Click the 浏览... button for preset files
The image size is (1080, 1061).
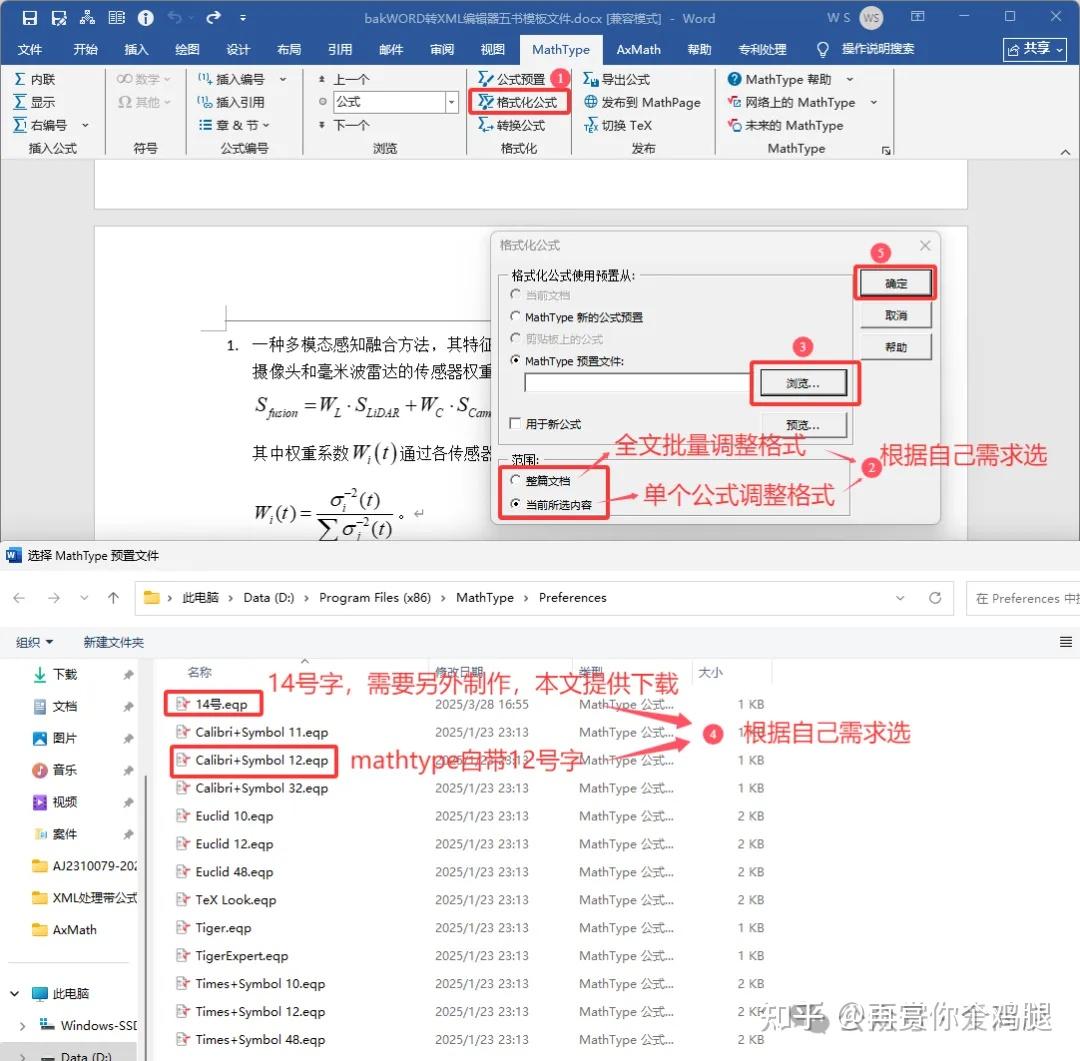806,383
